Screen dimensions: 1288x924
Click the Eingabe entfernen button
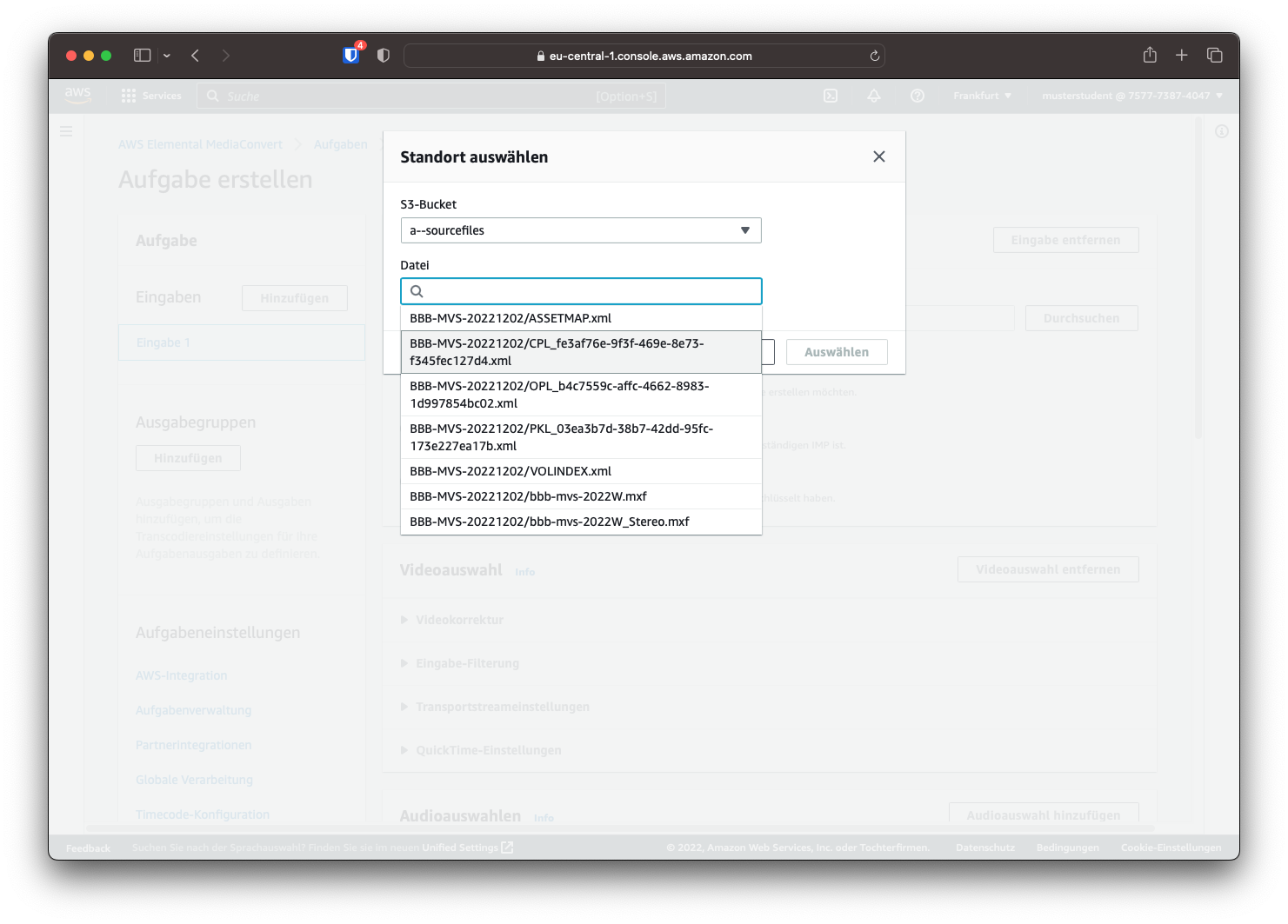[x=1066, y=240]
